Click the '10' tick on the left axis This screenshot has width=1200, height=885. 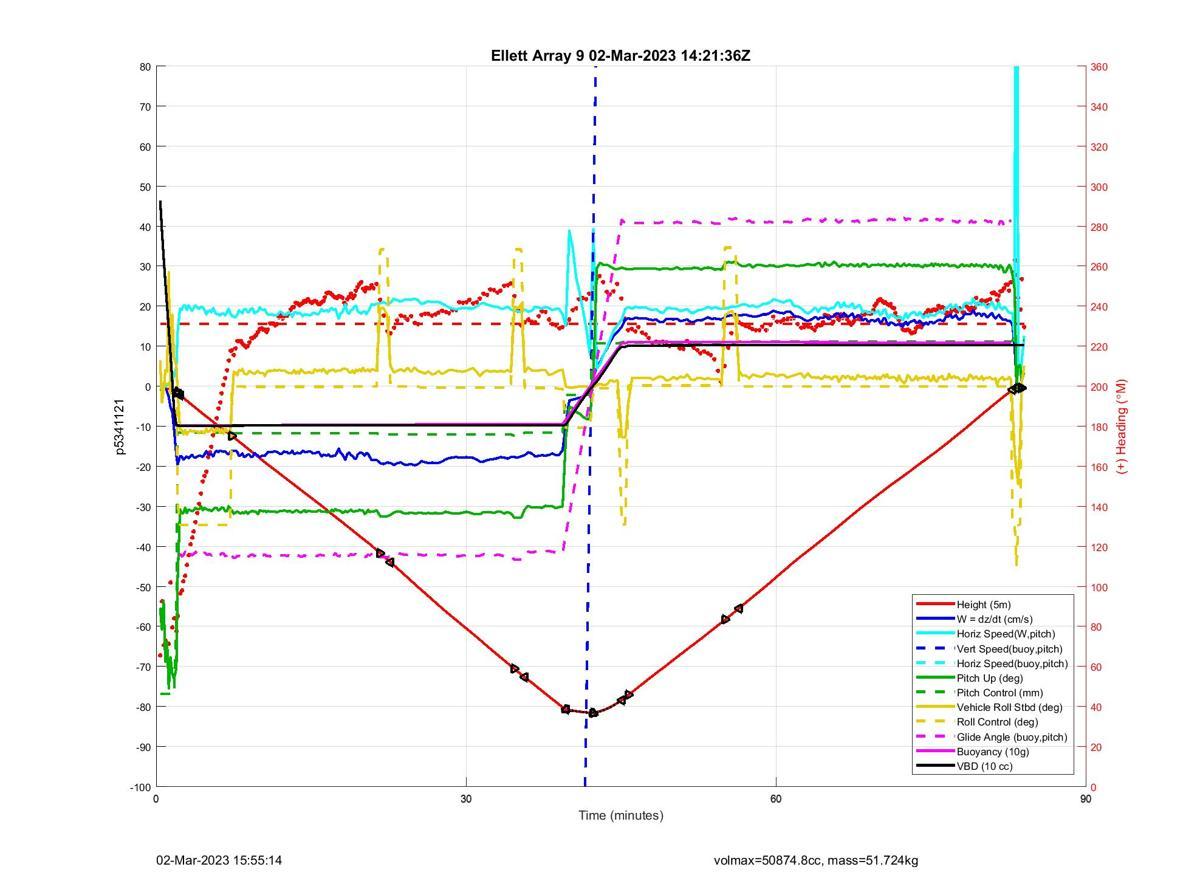(146, 347)
